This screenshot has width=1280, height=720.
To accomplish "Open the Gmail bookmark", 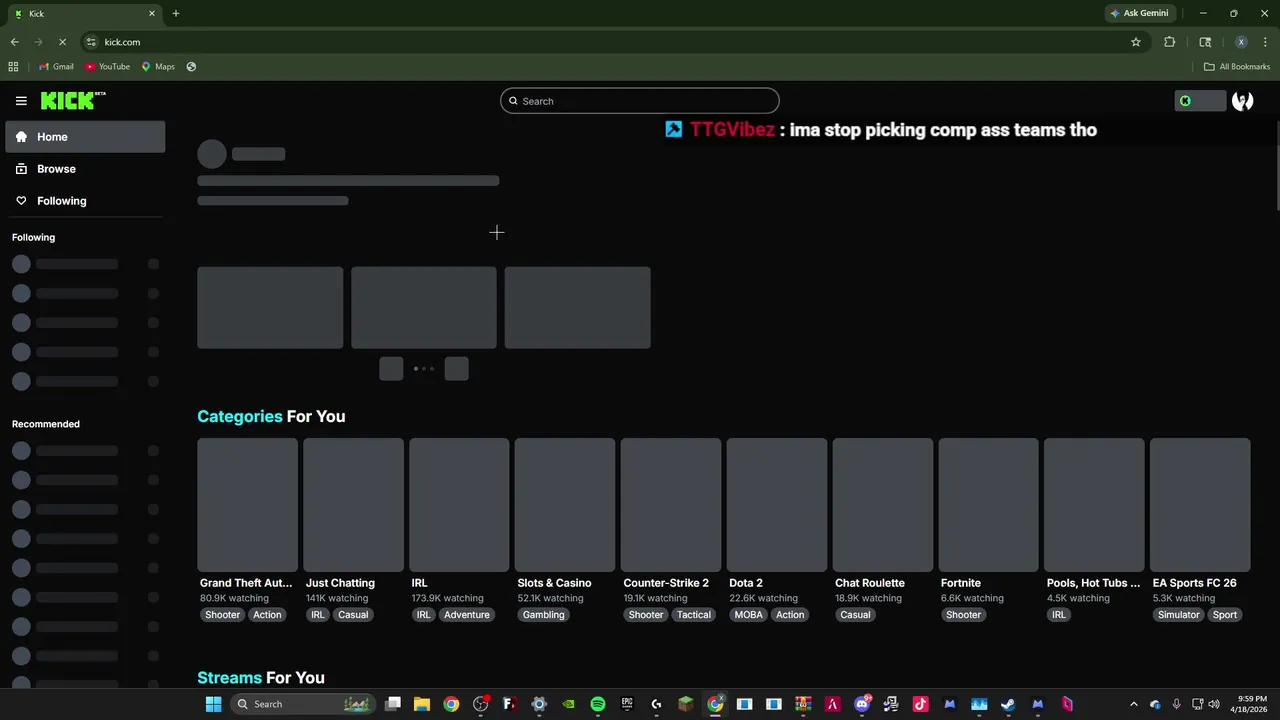I will coord(56,67).
